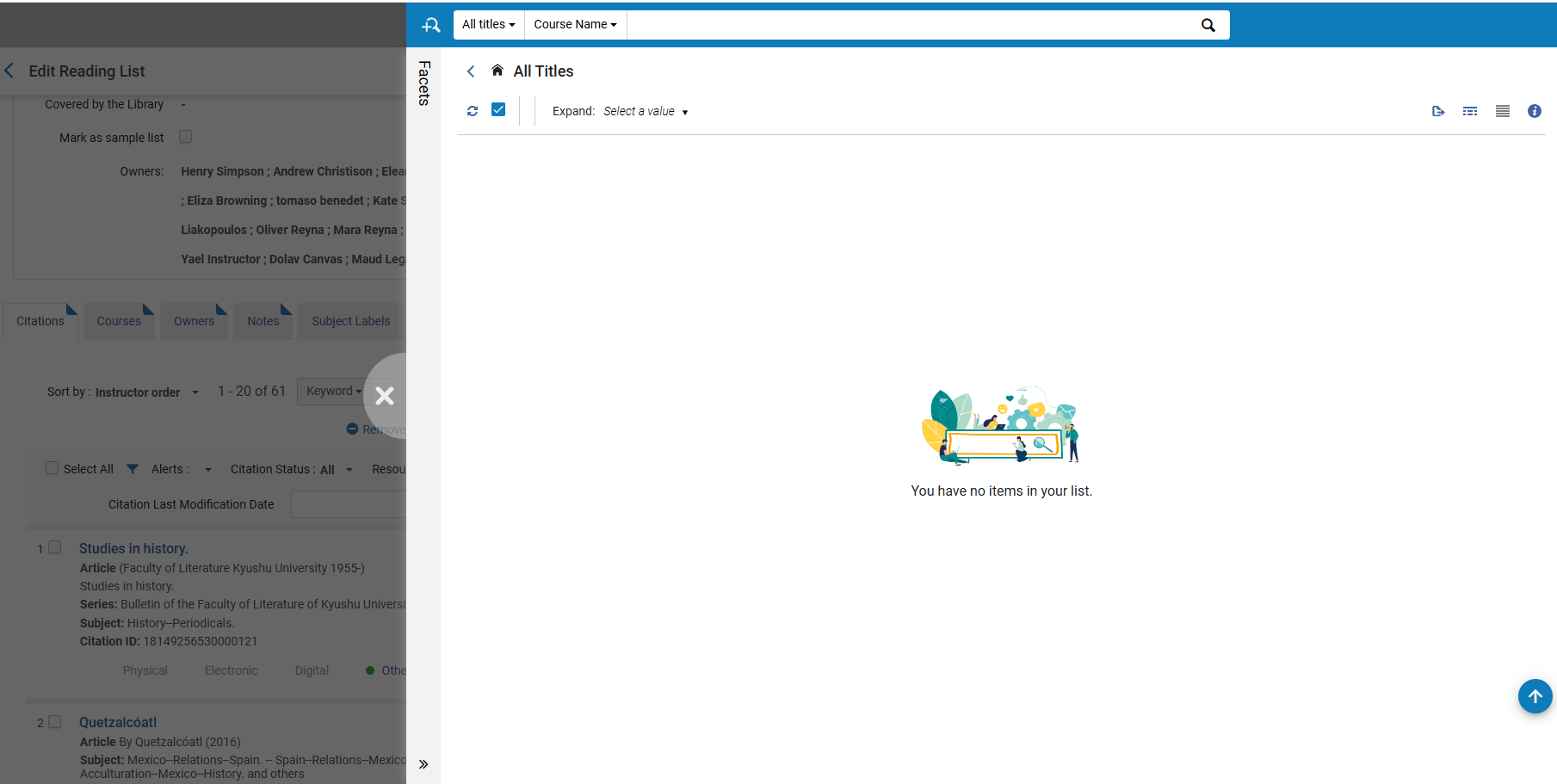Open the information icon
Screen dimensions: 1557x784
[x=1535, y=111]
